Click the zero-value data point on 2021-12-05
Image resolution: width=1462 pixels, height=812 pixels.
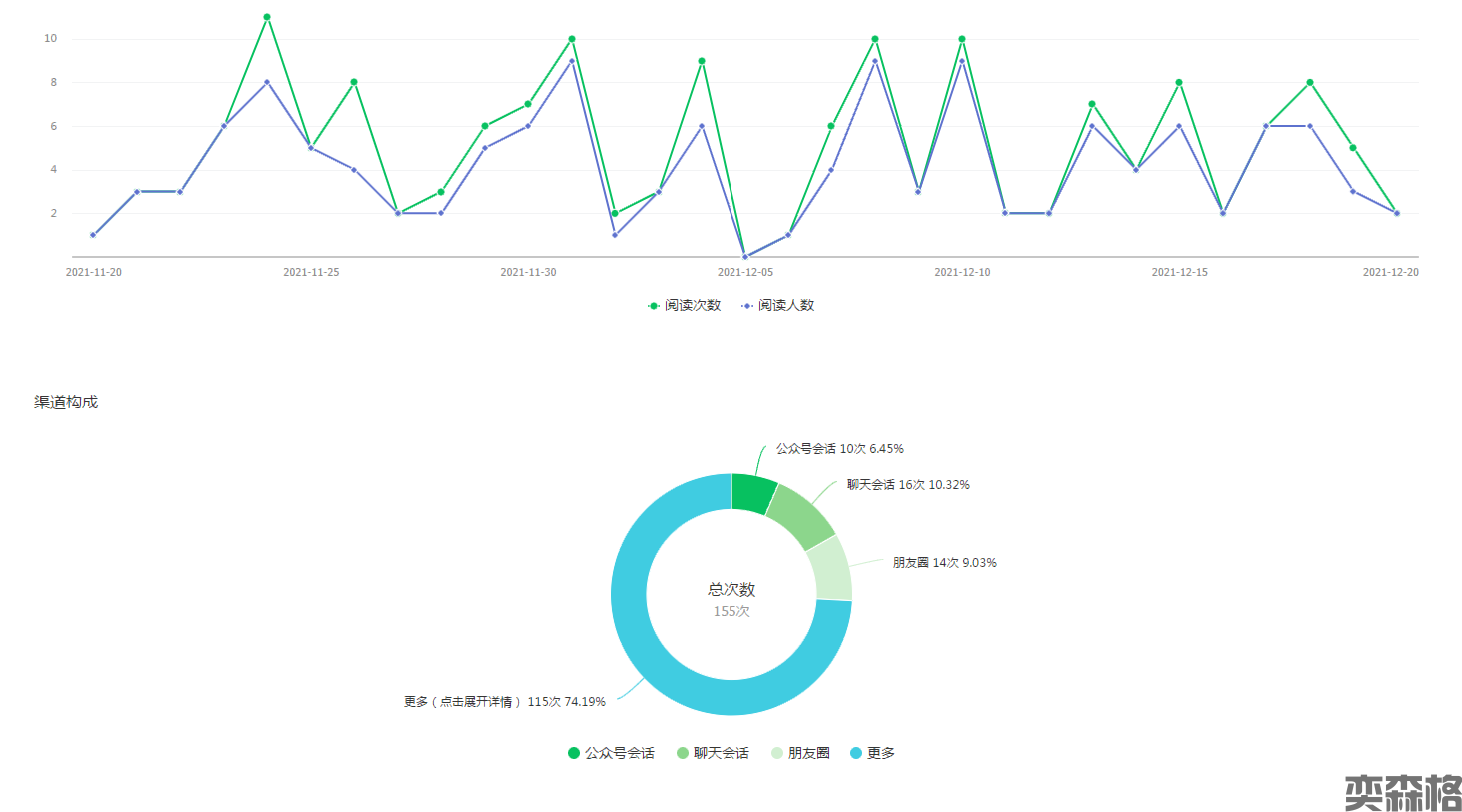(x=744, y=257)
